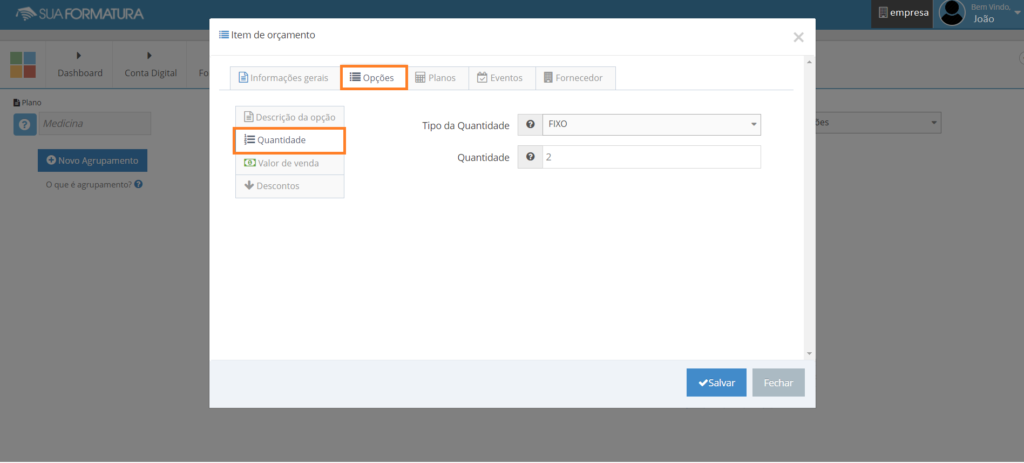Expand the Dashboard menu in navigation bar
This screenshot has height=463, width=1024.
click(x=80, y=64)
